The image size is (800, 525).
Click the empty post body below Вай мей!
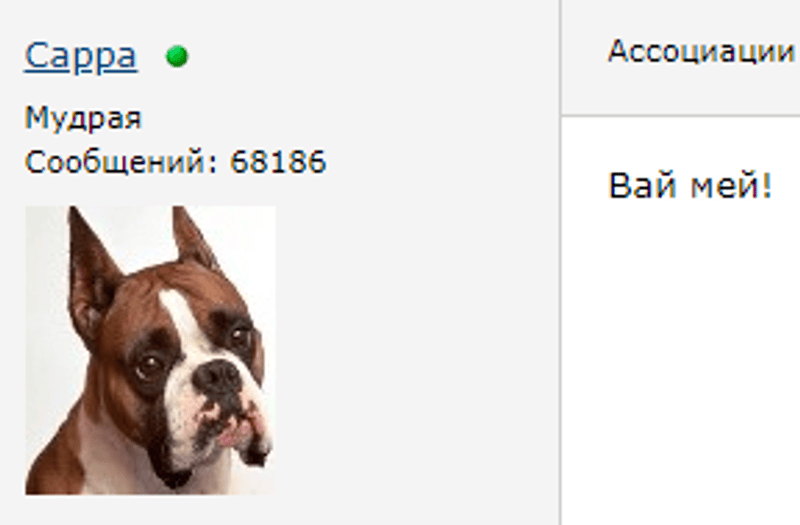pyautogui.click(x=681, y=357)
